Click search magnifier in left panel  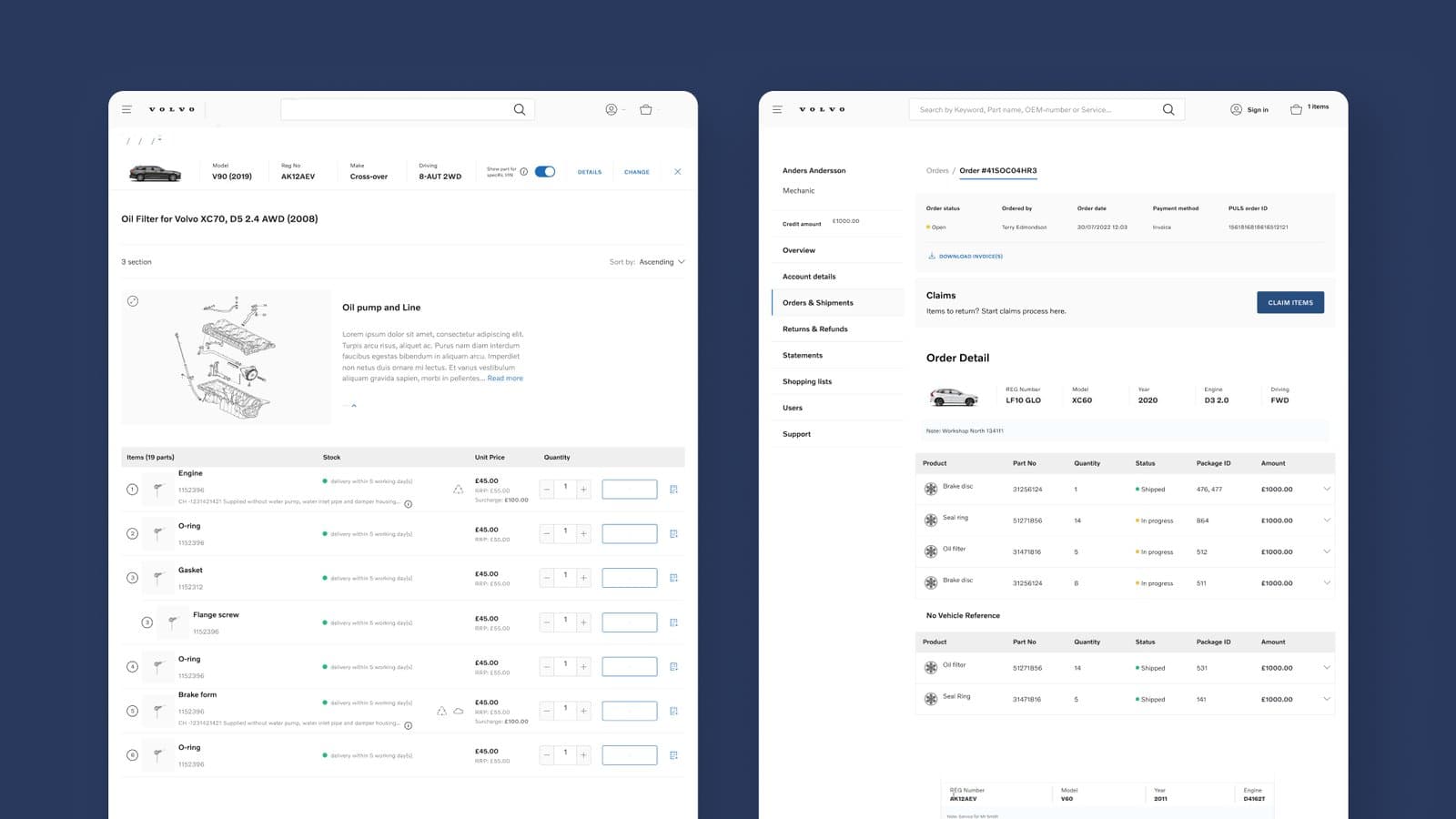pos(520,109)
